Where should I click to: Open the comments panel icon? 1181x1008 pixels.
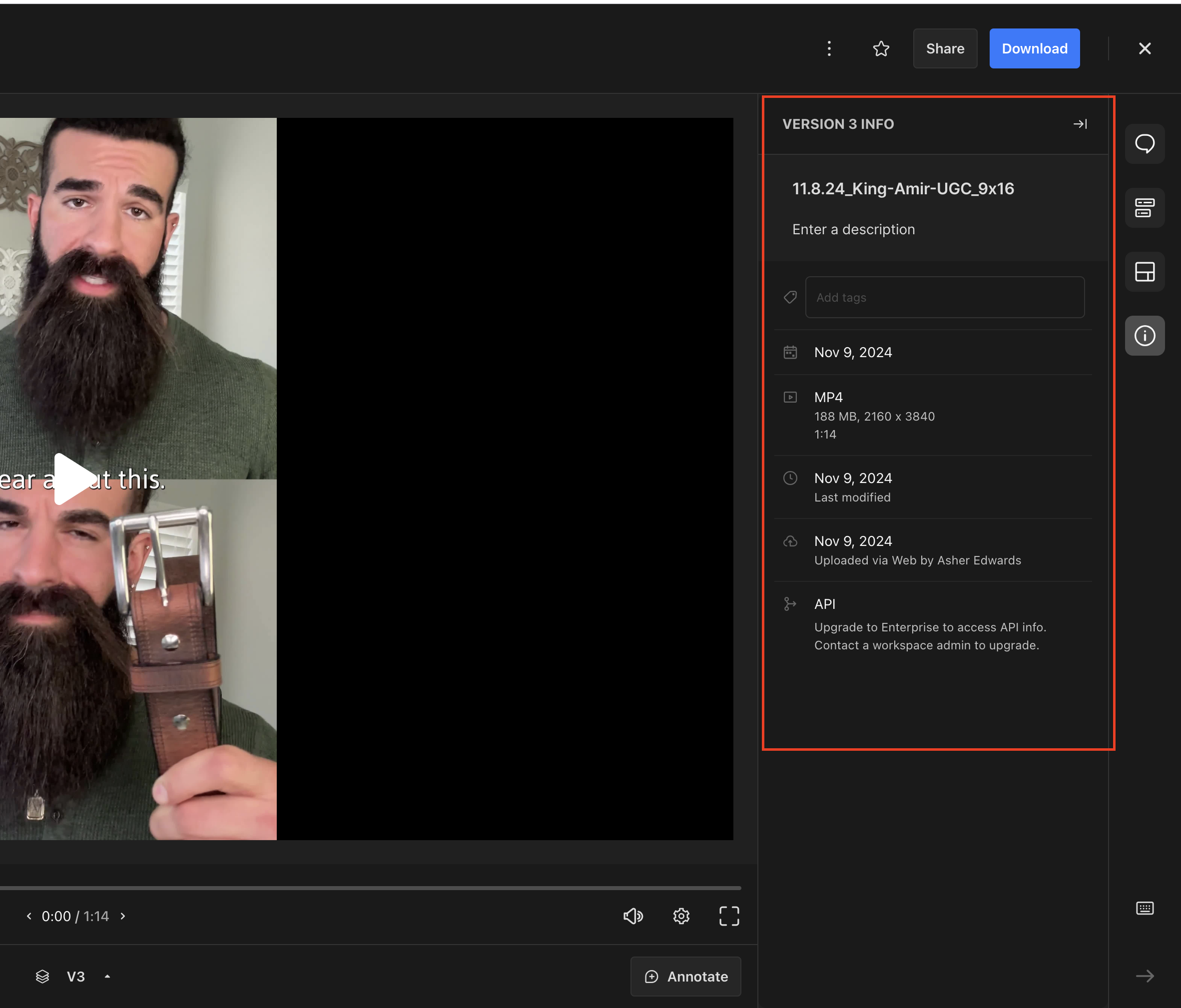(1144, 143)
